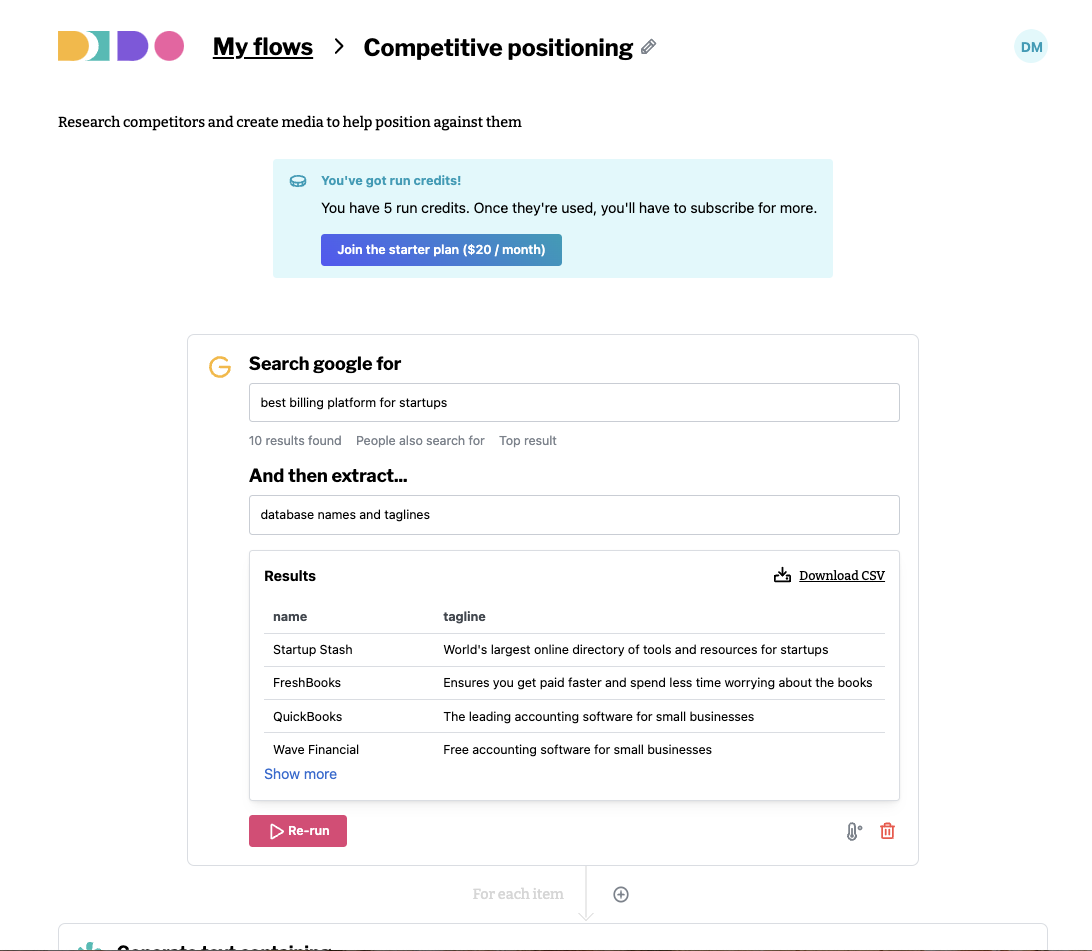The width and height of the screenshot is (1092, 951).
Task: Select People also search for
Action: point(420,441)
